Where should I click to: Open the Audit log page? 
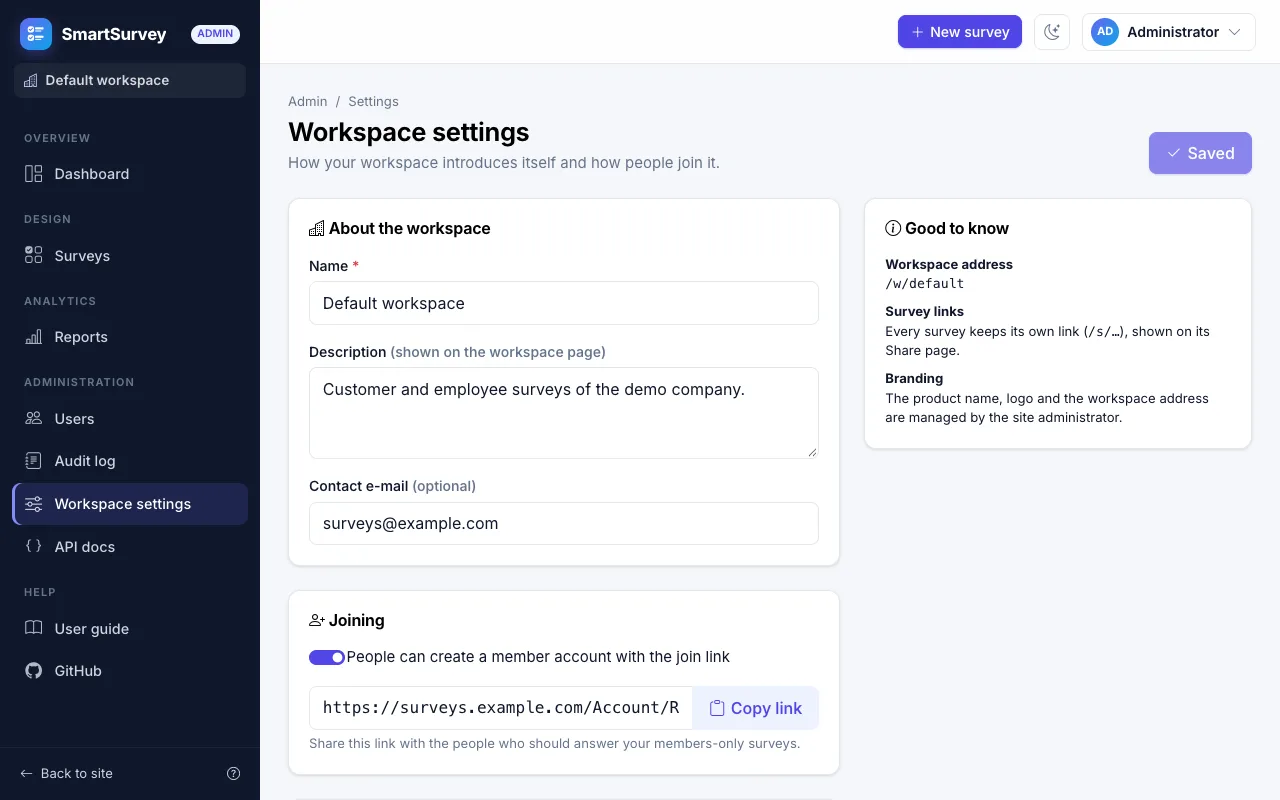click(x=130, y=461)
